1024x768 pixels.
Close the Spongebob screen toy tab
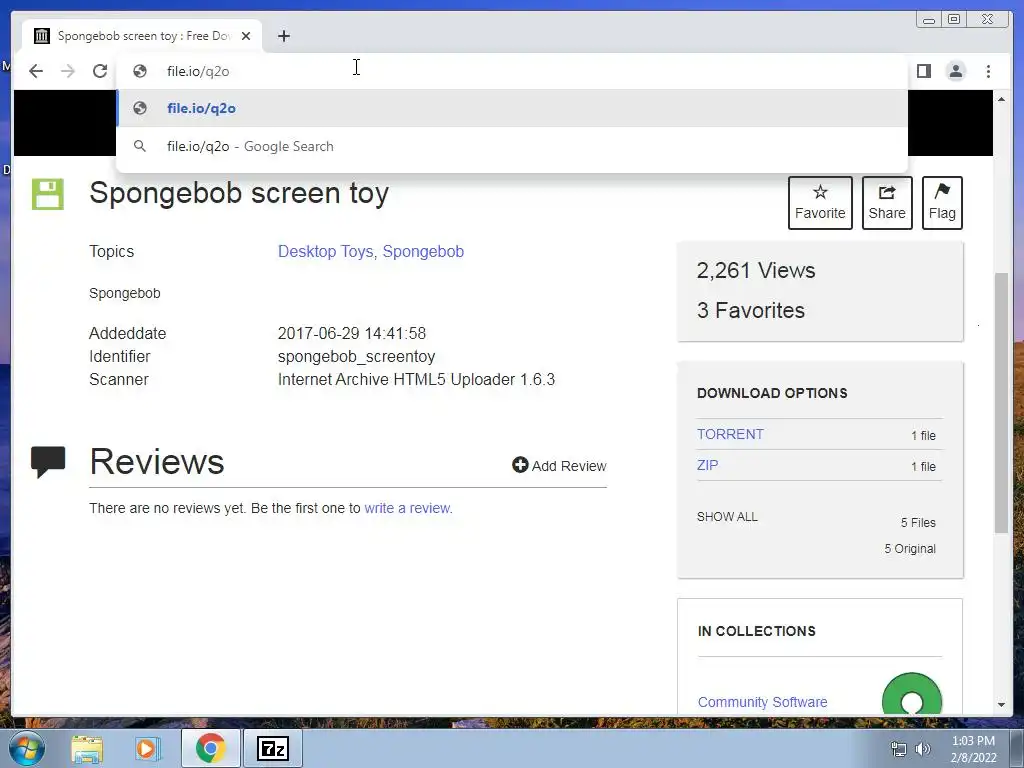point(246,36)
